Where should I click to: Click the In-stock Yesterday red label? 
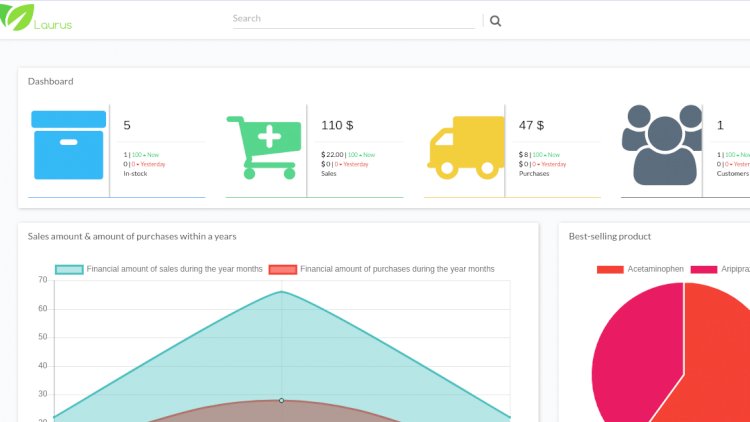[x=153, y=164]
